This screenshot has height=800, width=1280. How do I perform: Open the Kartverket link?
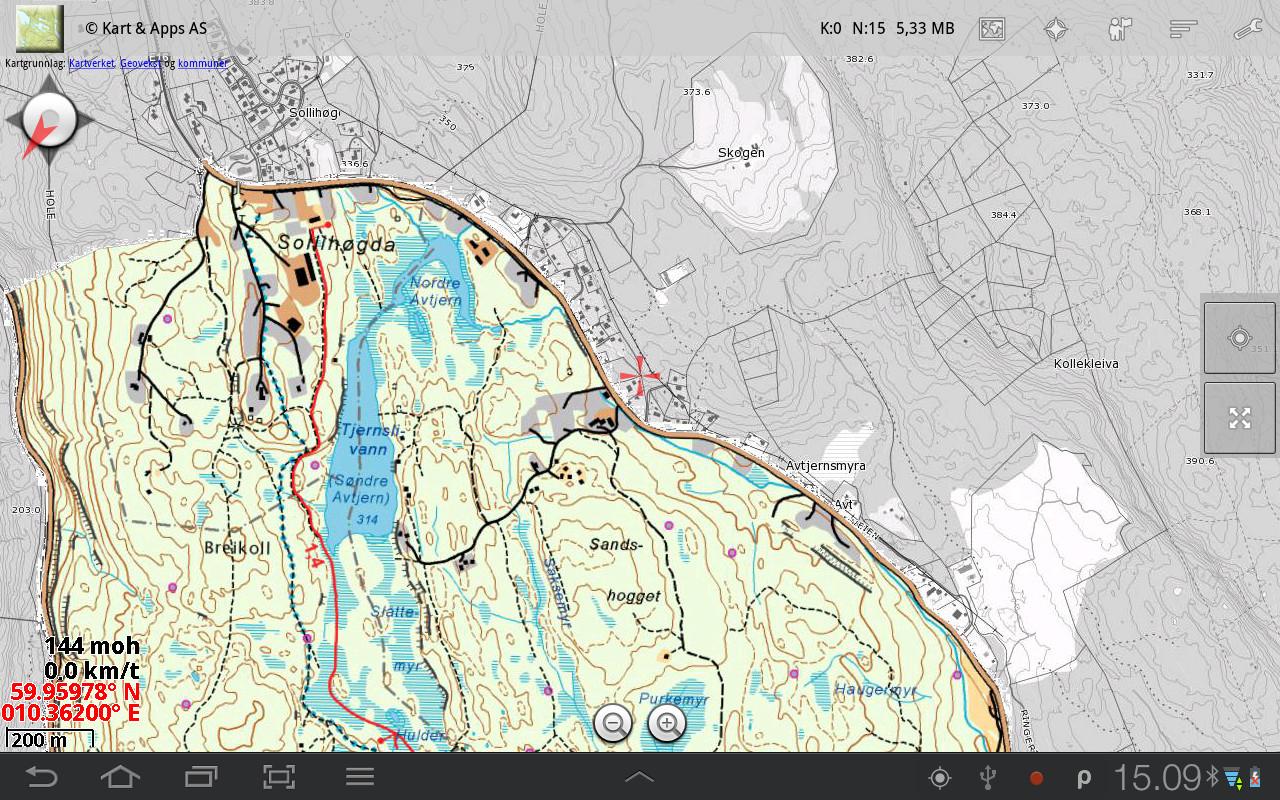(91, 63)
